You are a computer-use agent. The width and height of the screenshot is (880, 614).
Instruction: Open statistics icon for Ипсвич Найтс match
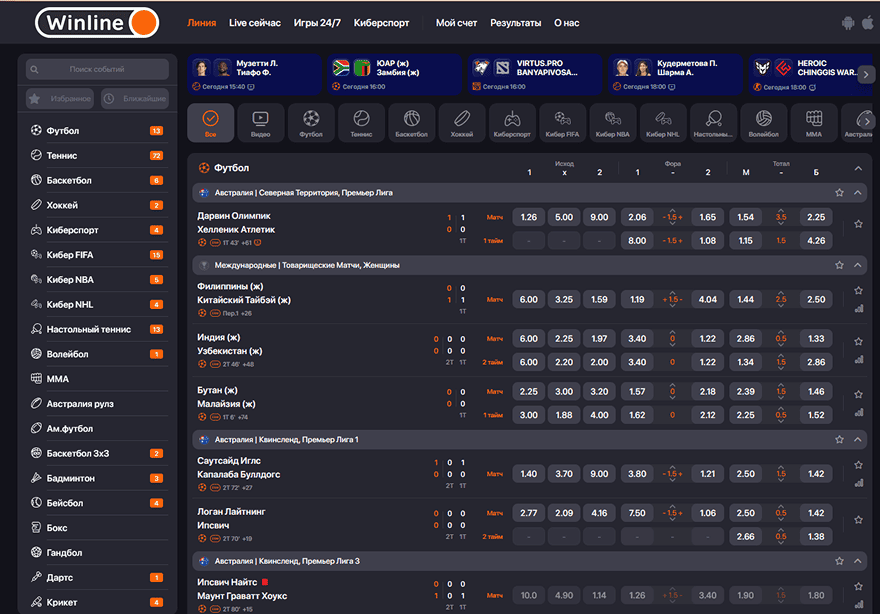click(859, 604)
